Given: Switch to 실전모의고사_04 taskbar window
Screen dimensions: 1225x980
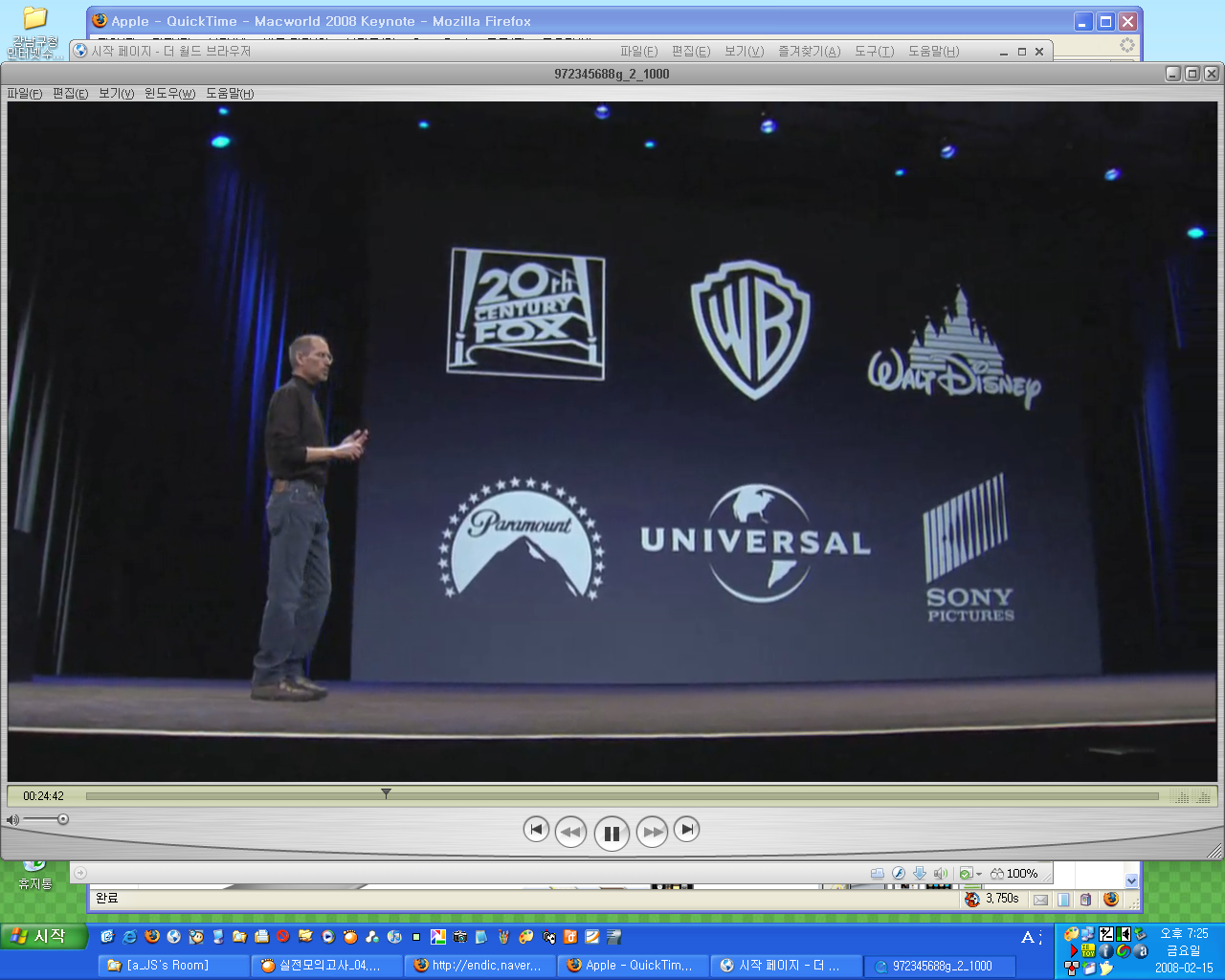Looking at the screenshot, I should 326,966.
